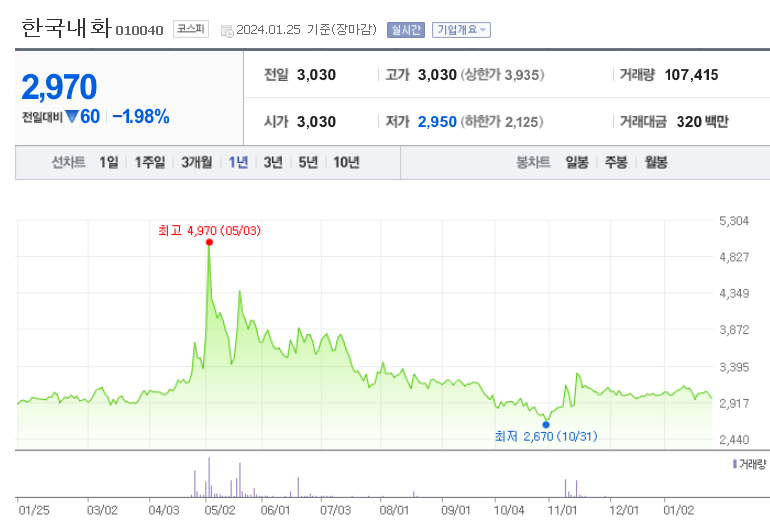Click the 한국내화 stock name
The image size is (770, 530).
coord(66,28)
